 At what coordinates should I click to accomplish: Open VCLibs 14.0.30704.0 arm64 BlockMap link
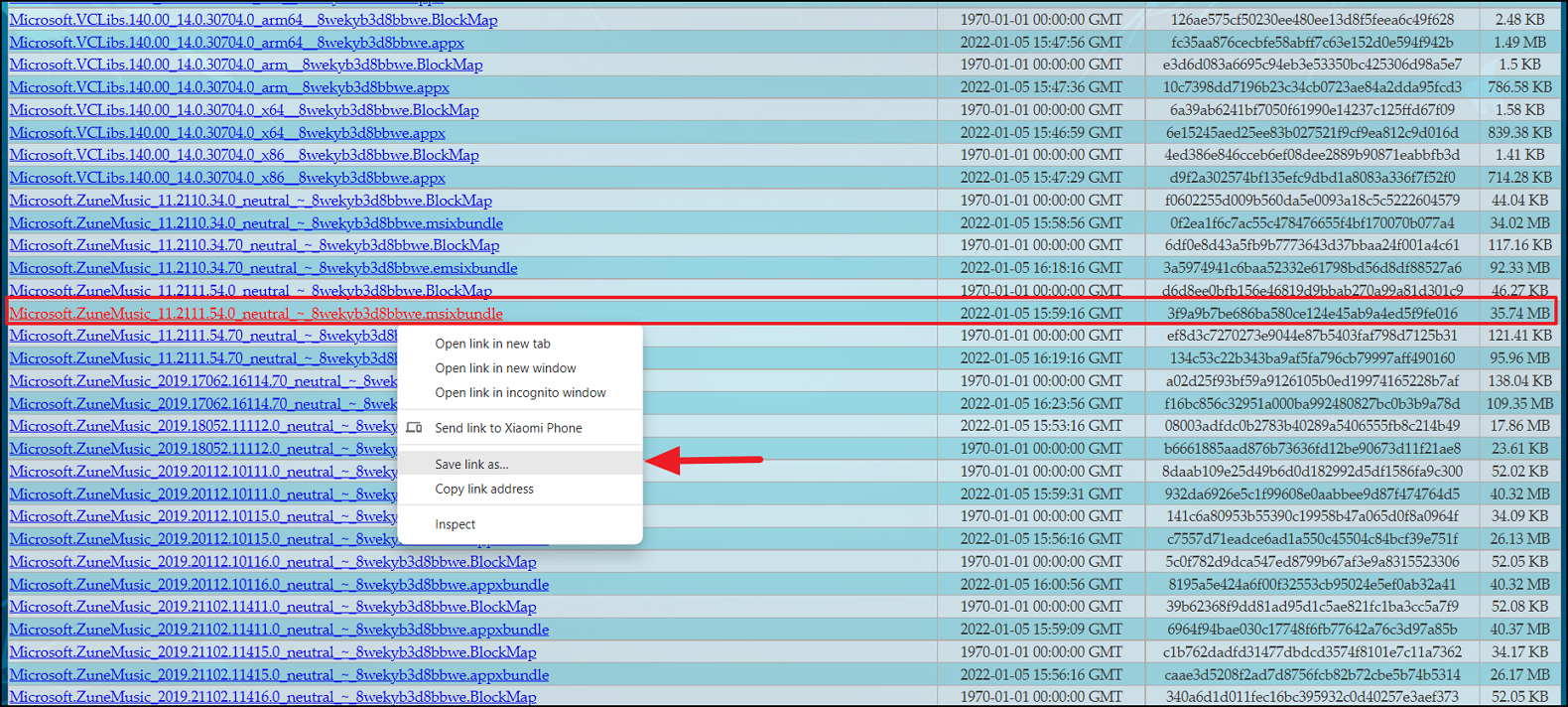pos(253,20)
